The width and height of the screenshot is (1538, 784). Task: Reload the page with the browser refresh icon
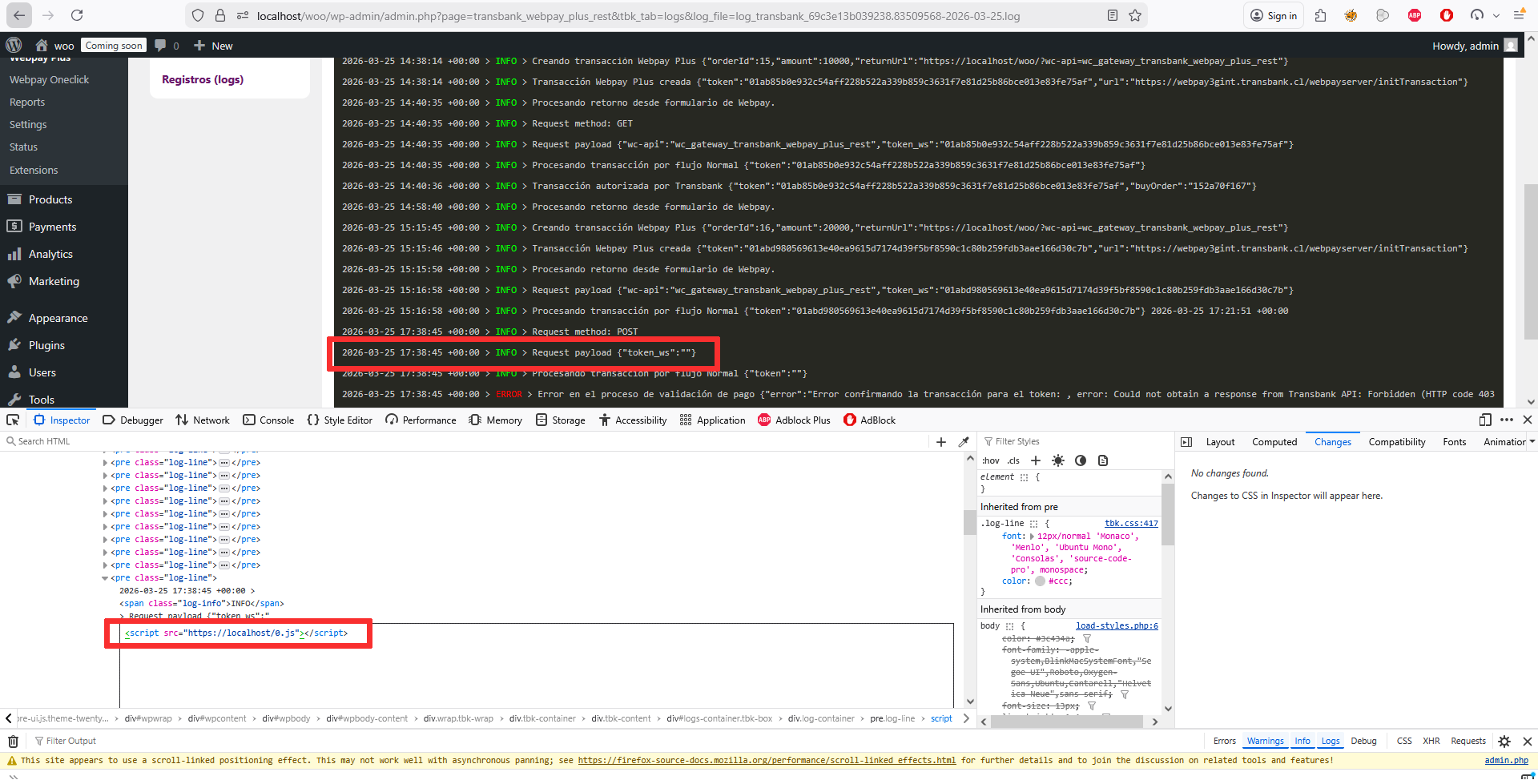click(77, 15)
